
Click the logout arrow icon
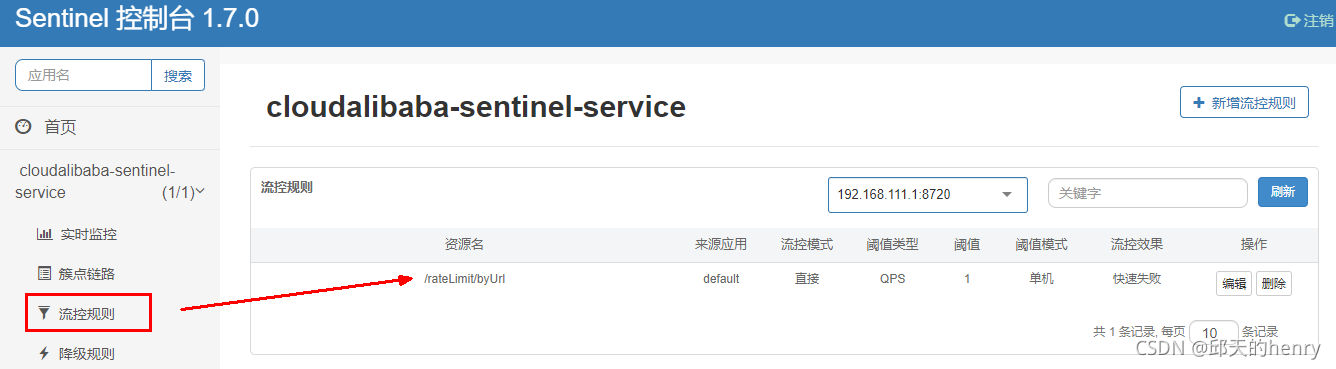click(1291, 21)
